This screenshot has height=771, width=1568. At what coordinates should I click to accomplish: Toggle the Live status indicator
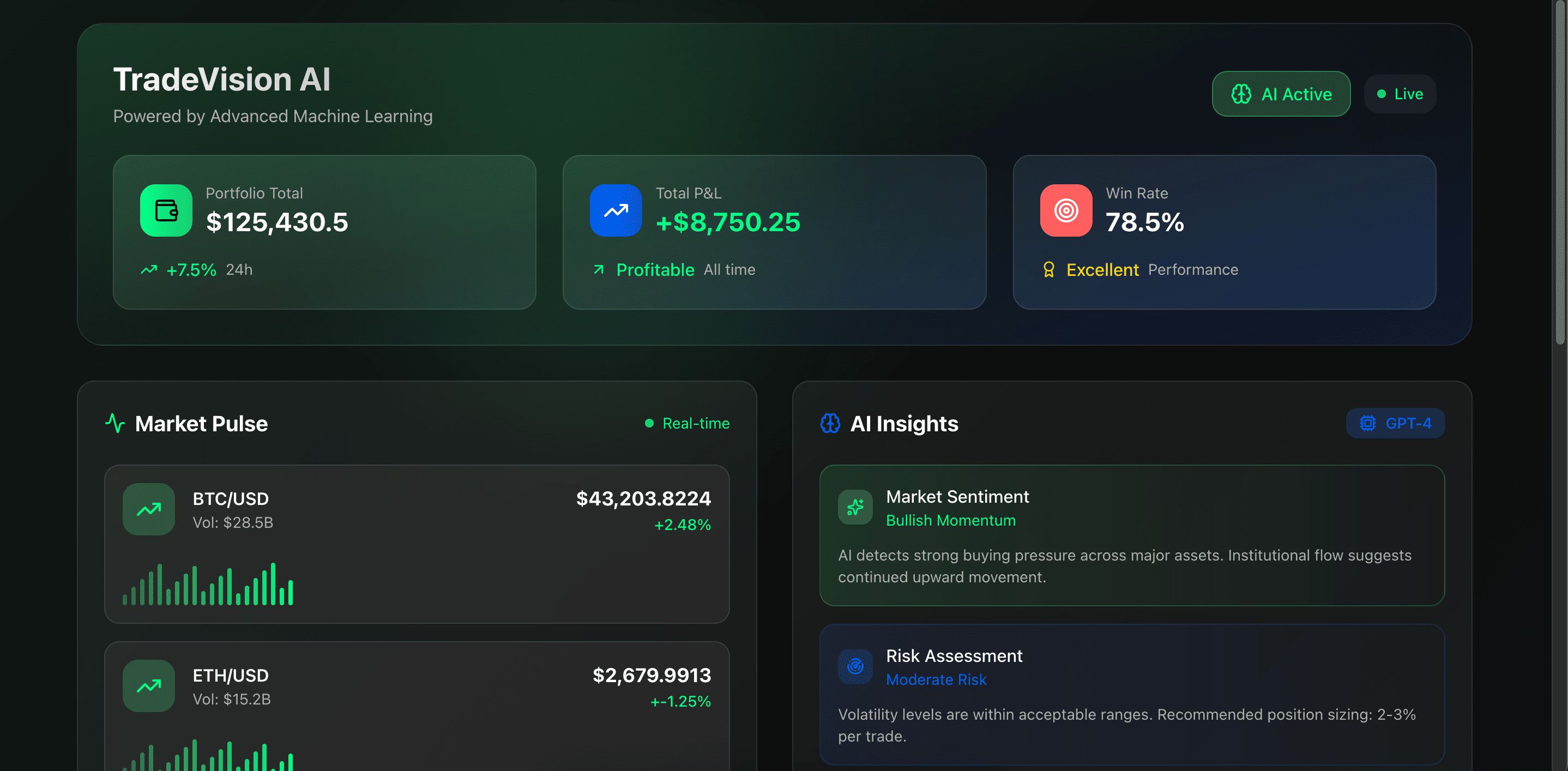1400,94
